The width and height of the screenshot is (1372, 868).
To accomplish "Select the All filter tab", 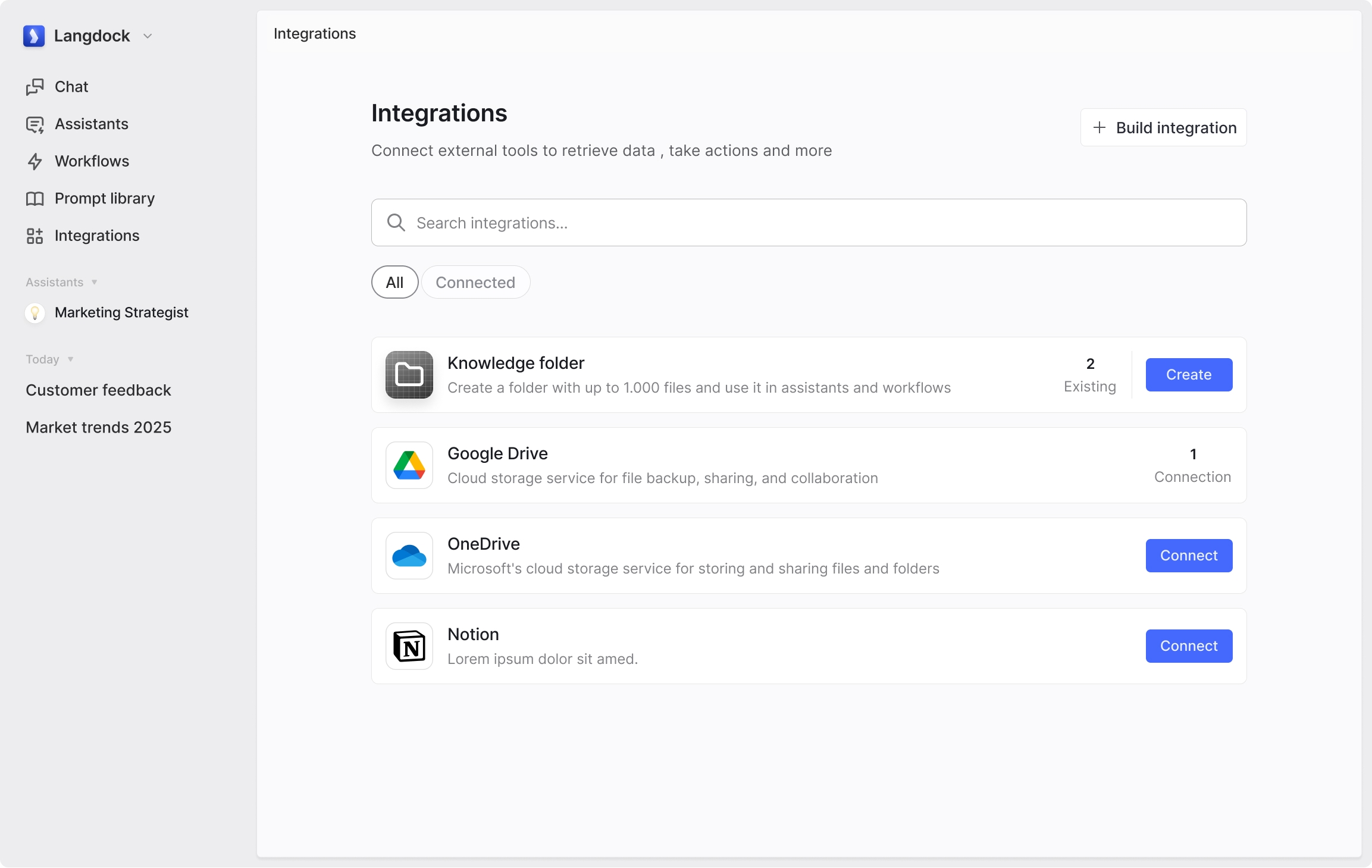I will coord(394,282).
